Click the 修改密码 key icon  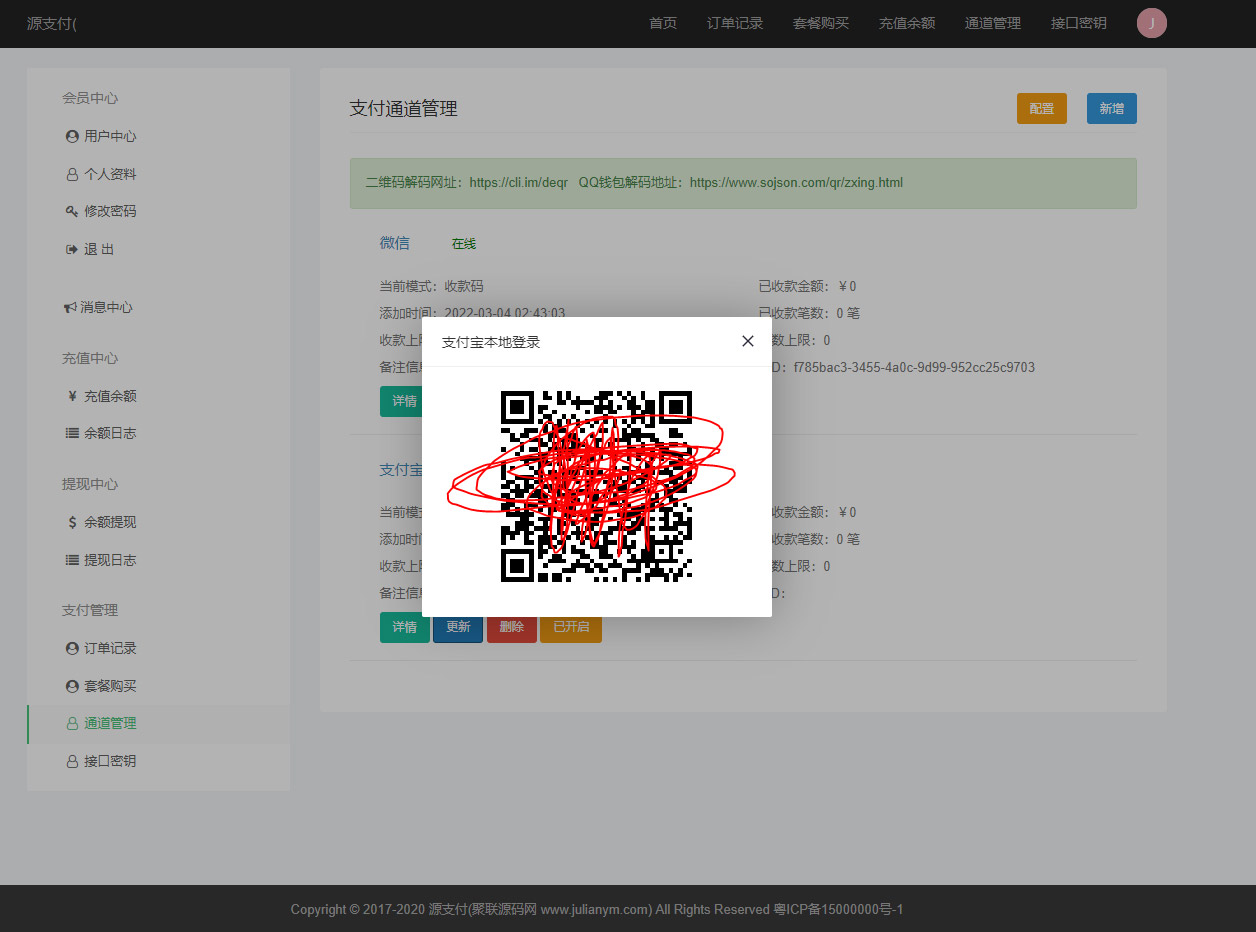72,211
